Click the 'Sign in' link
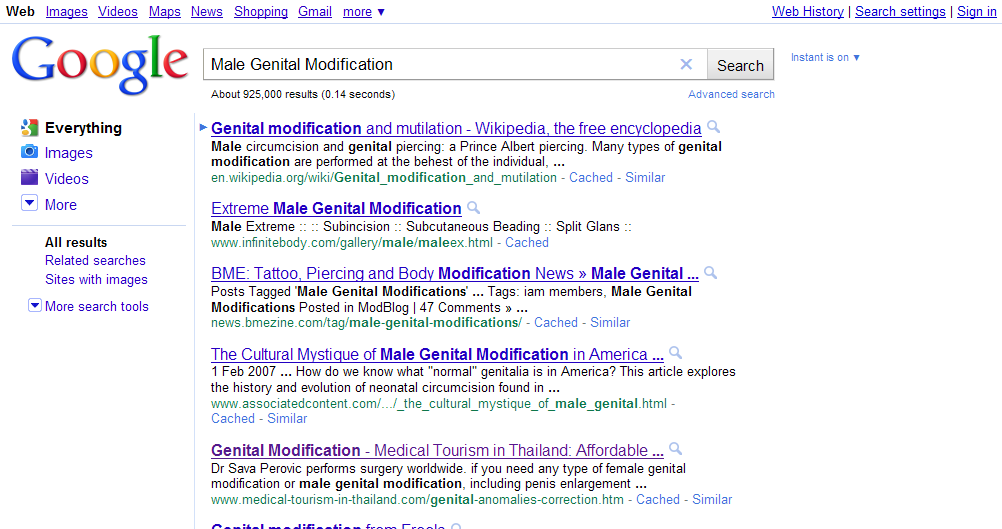Screen dimensions: 1002x529 [x=976, y=12]
